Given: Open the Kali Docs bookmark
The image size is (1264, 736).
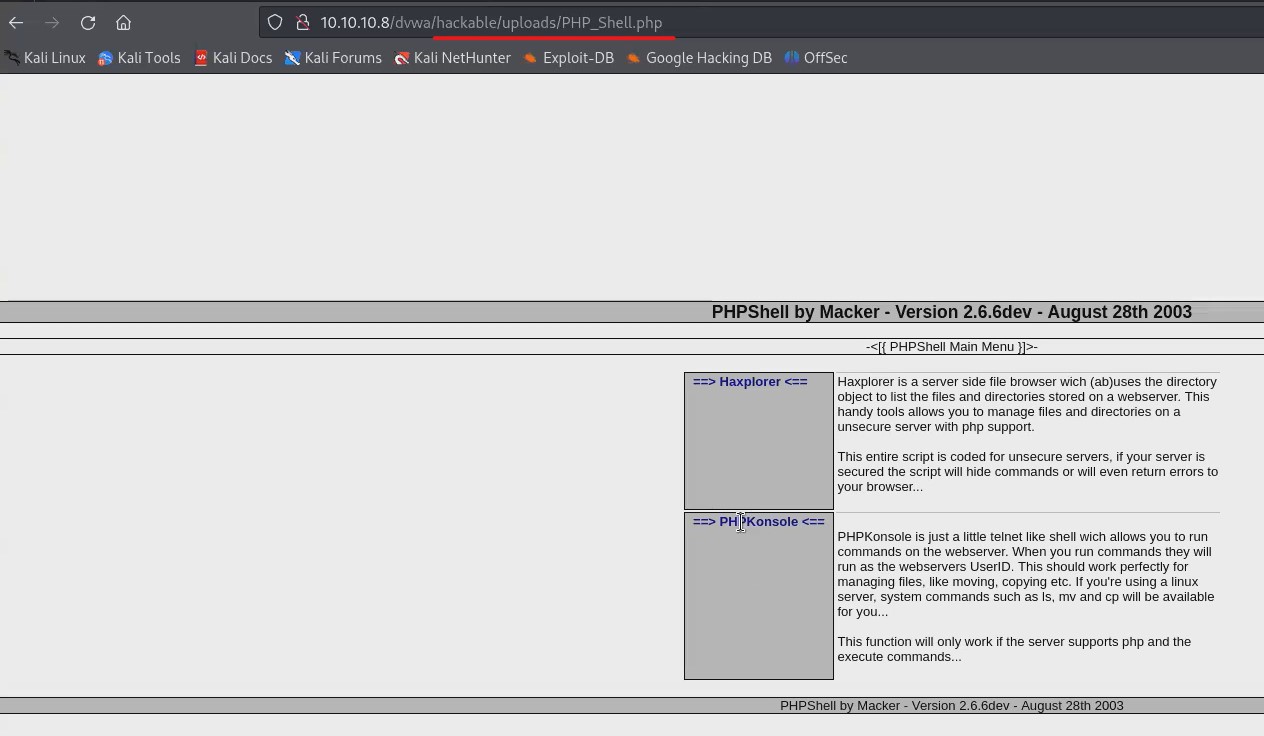Looking at the screenshot, I should [233, 58].
